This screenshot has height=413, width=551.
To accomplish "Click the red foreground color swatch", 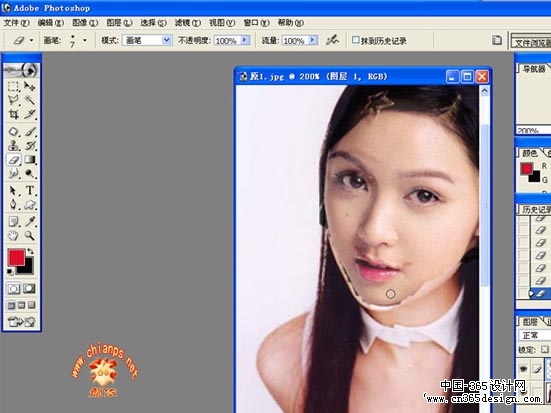I will coord(16,258).
